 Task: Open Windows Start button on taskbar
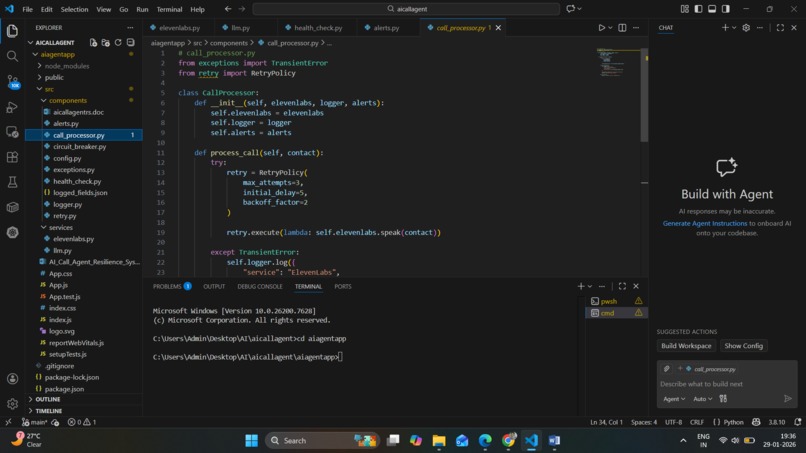tap(251, 441)
